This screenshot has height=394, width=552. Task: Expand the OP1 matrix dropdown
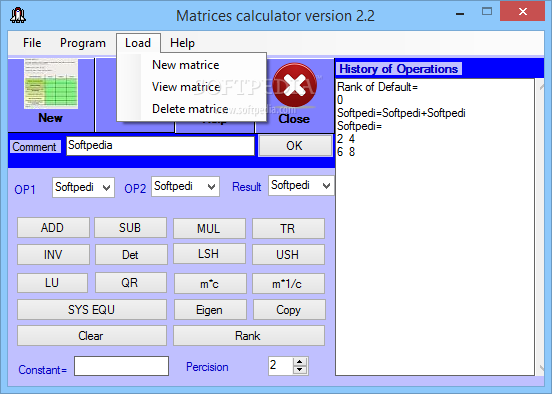pos(106,188)
